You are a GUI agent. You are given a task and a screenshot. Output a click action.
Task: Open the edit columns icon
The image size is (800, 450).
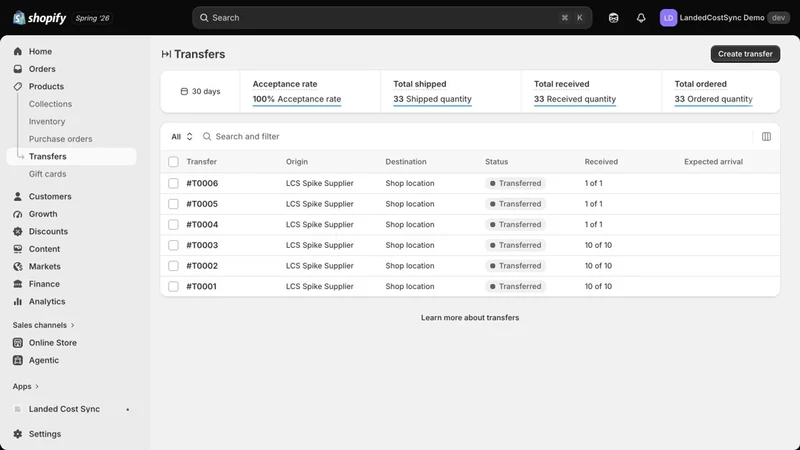[x=766, y=136]
